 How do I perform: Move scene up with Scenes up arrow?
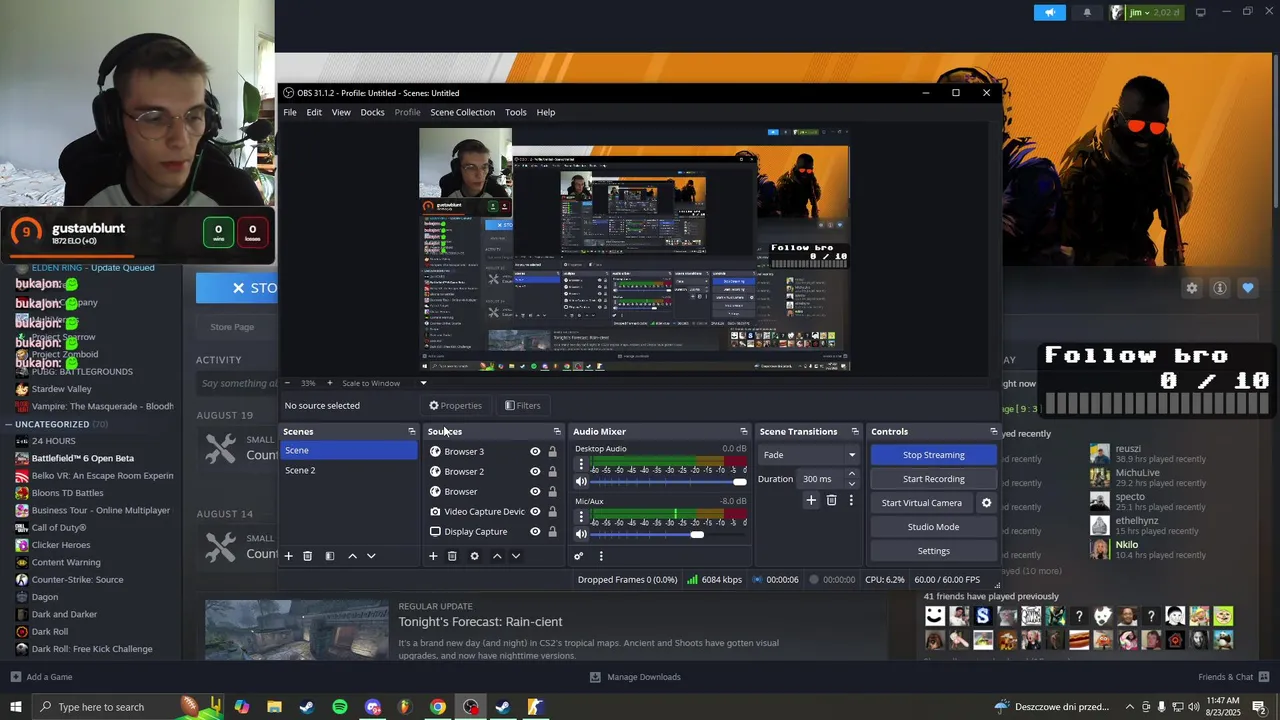(x=352, y=556)
